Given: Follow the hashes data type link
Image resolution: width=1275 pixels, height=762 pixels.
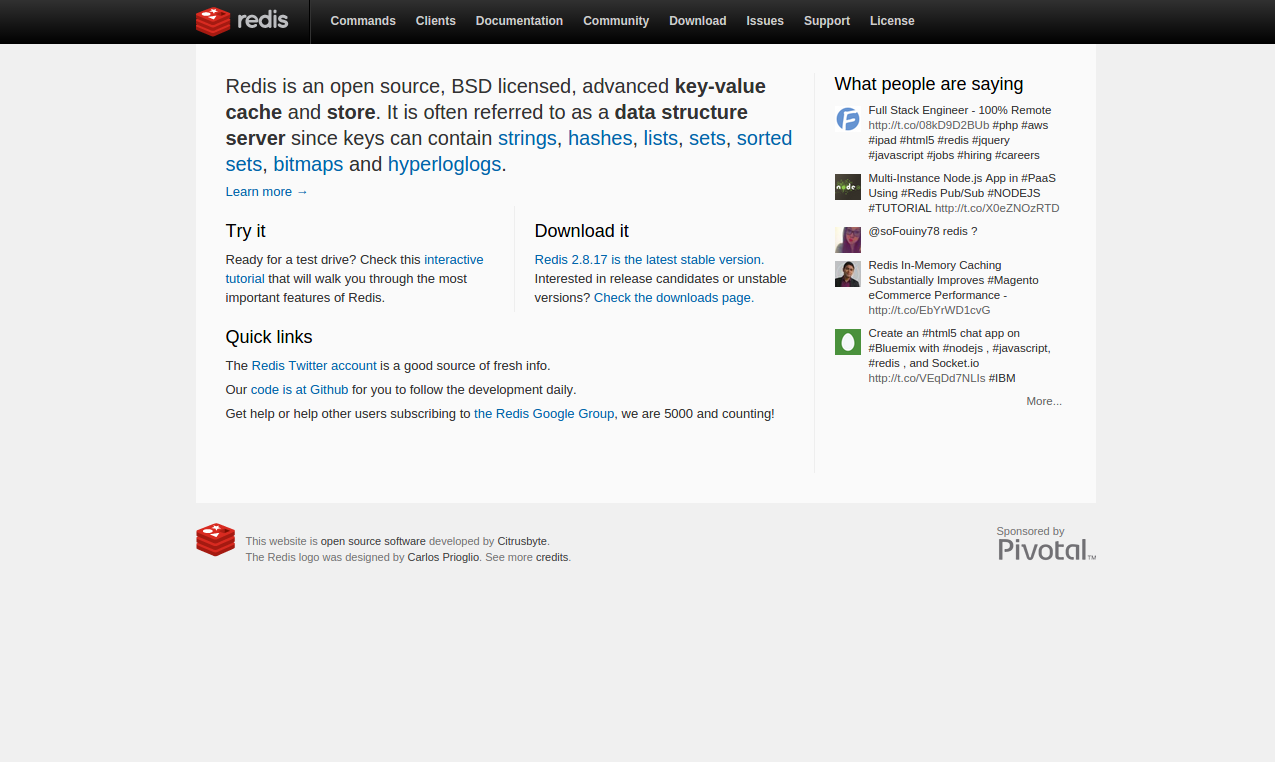Looking at the screenshot, I should (600, 138).
